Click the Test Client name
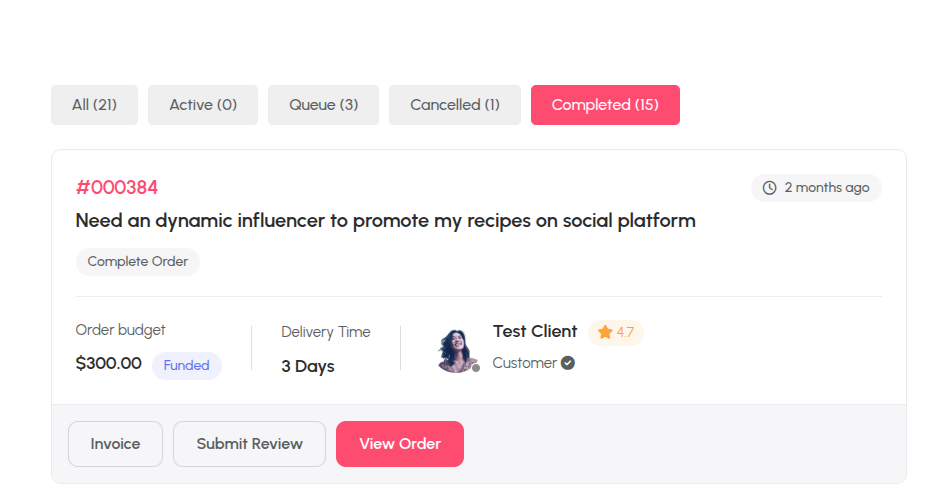The height and width of the screenshot is (494, 925). pyautogui.click(x=535, y=332)
